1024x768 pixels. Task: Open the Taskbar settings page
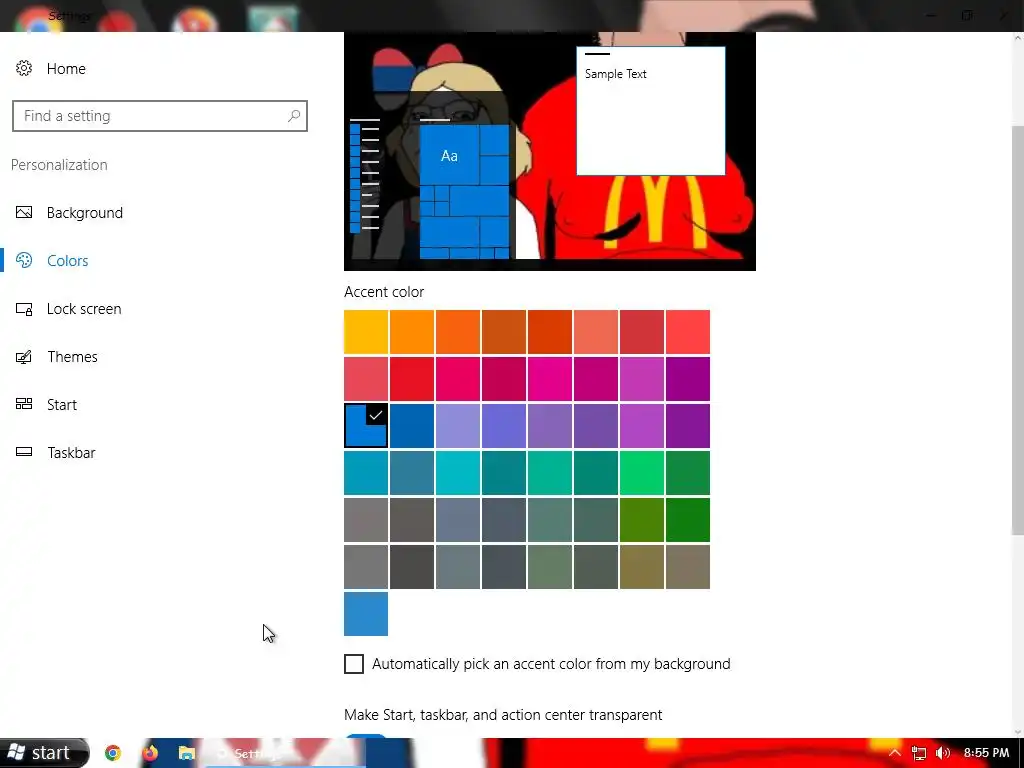pyautogui.click(x=71, y=453)
